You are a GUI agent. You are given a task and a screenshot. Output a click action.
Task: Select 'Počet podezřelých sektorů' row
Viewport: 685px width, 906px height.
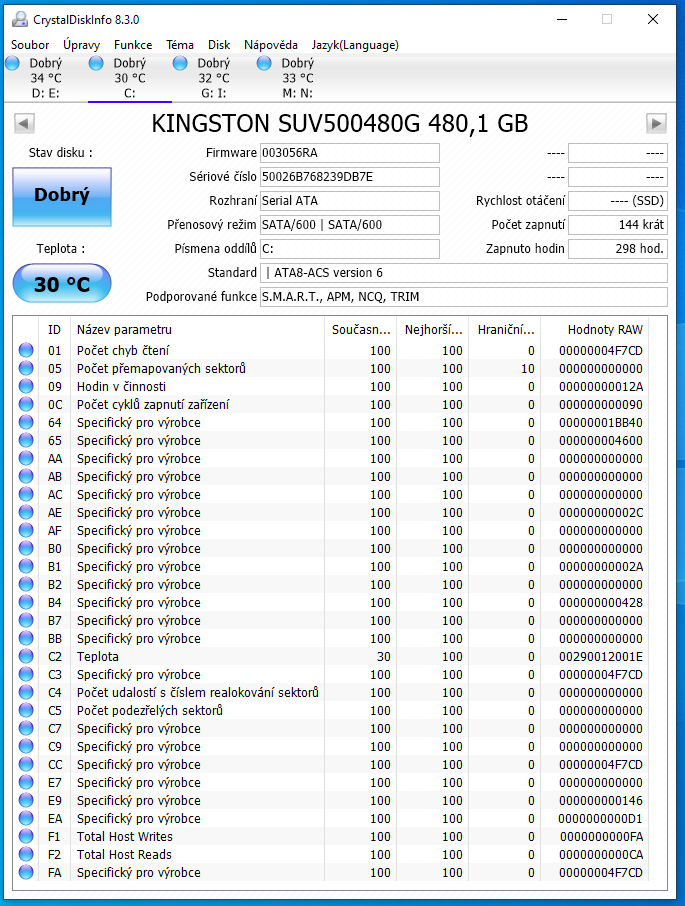pos(333,710)
